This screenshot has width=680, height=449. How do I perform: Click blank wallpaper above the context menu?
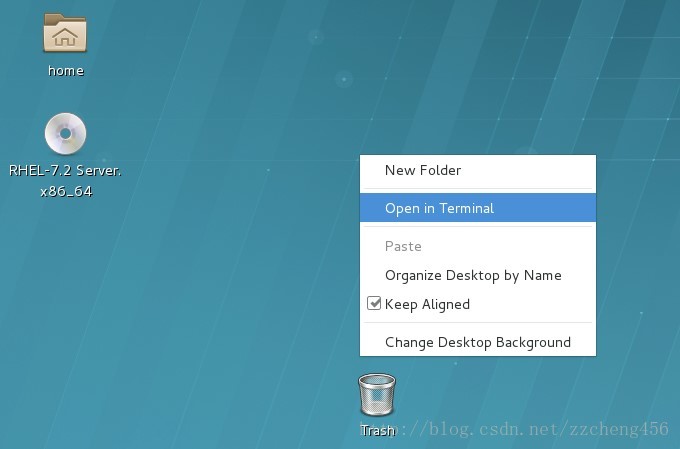pyautogui.click(x=477, y=87)
